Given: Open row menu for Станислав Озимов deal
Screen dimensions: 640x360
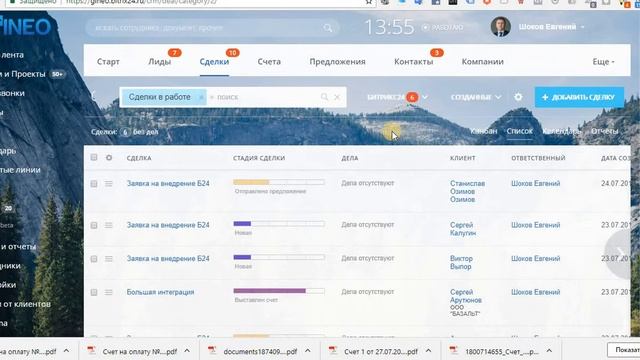Looking at the screenshot, I should tap(109, 184).
